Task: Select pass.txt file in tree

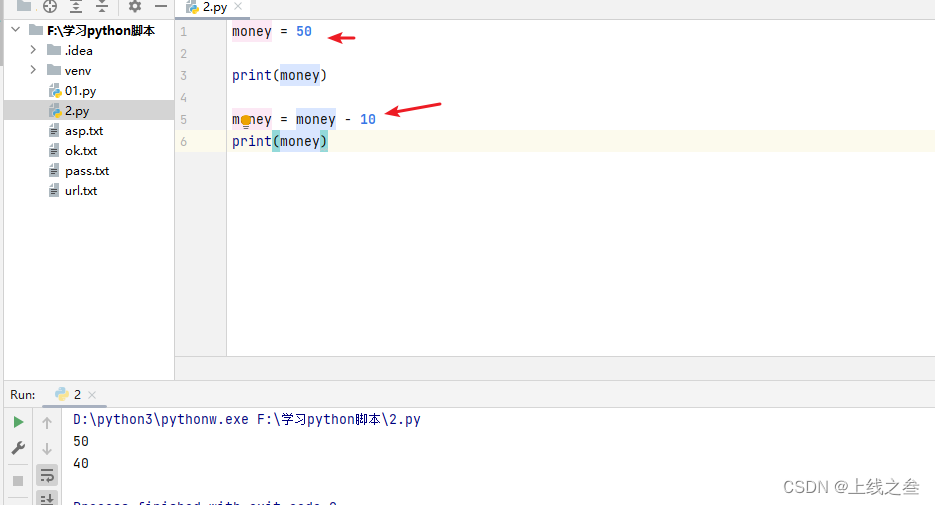Action: click(89, 171)
